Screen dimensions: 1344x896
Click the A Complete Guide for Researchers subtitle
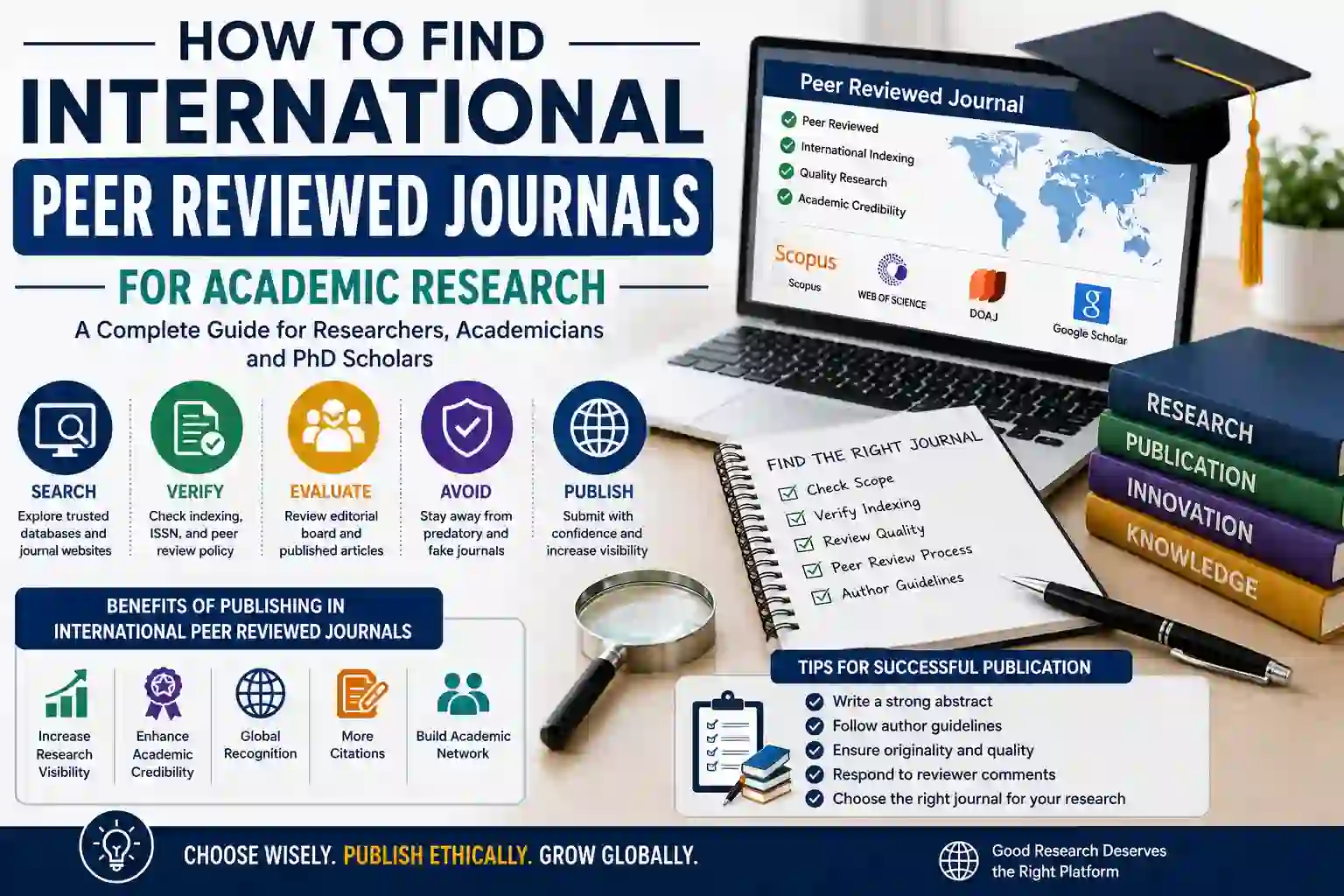(x=339, y=344)
